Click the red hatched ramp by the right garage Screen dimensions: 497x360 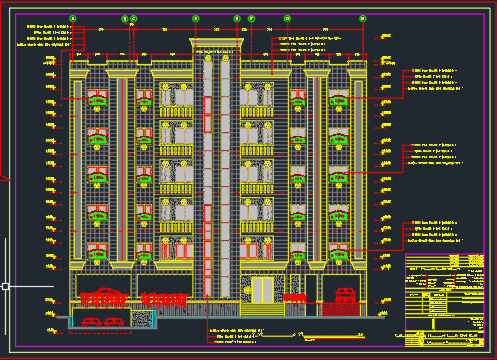[341, 309]
